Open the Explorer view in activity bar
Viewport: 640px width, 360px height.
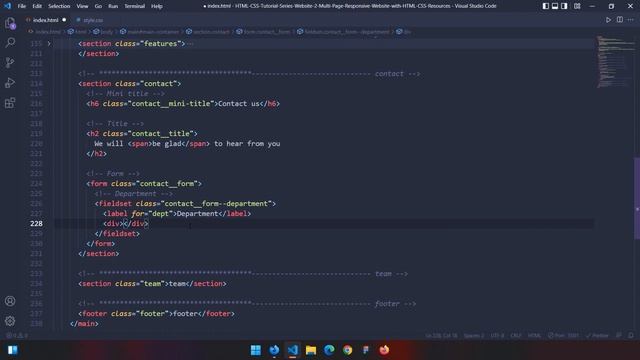coord(10,23)
